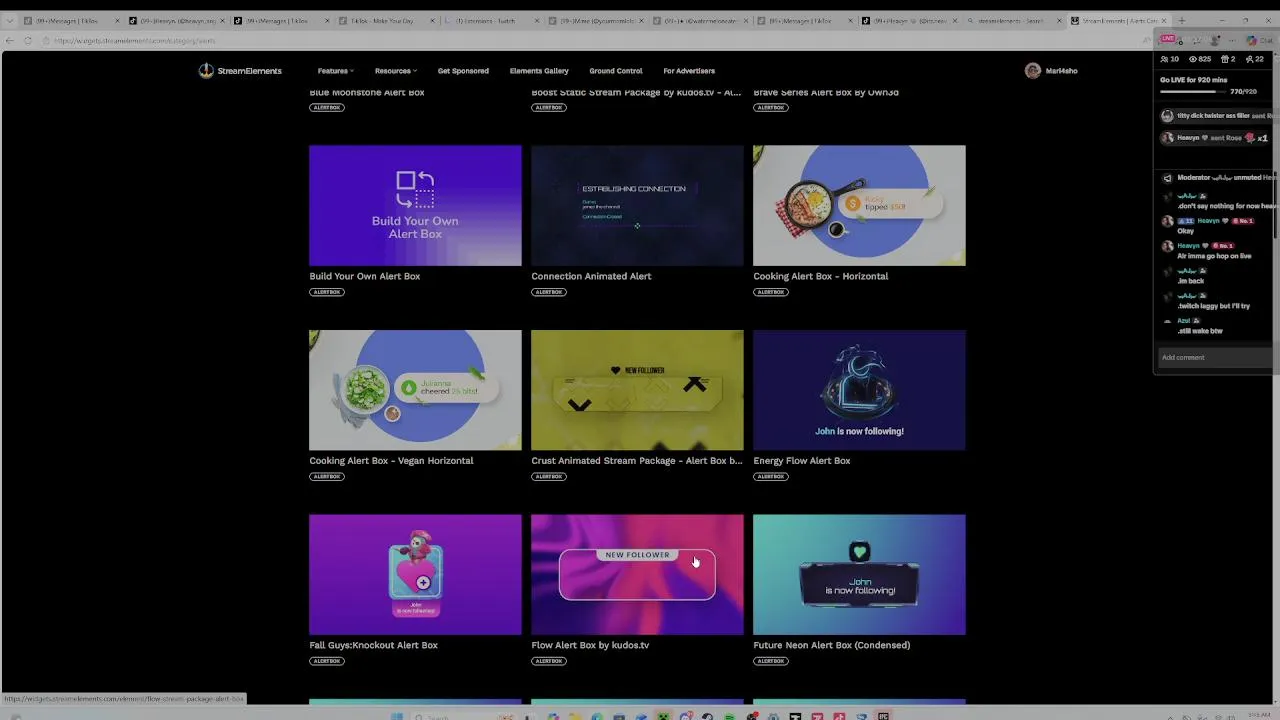1280x720 pixels.
Task: Click Alertbox tag under Energy Flow
Action: [x=770, y=477]
